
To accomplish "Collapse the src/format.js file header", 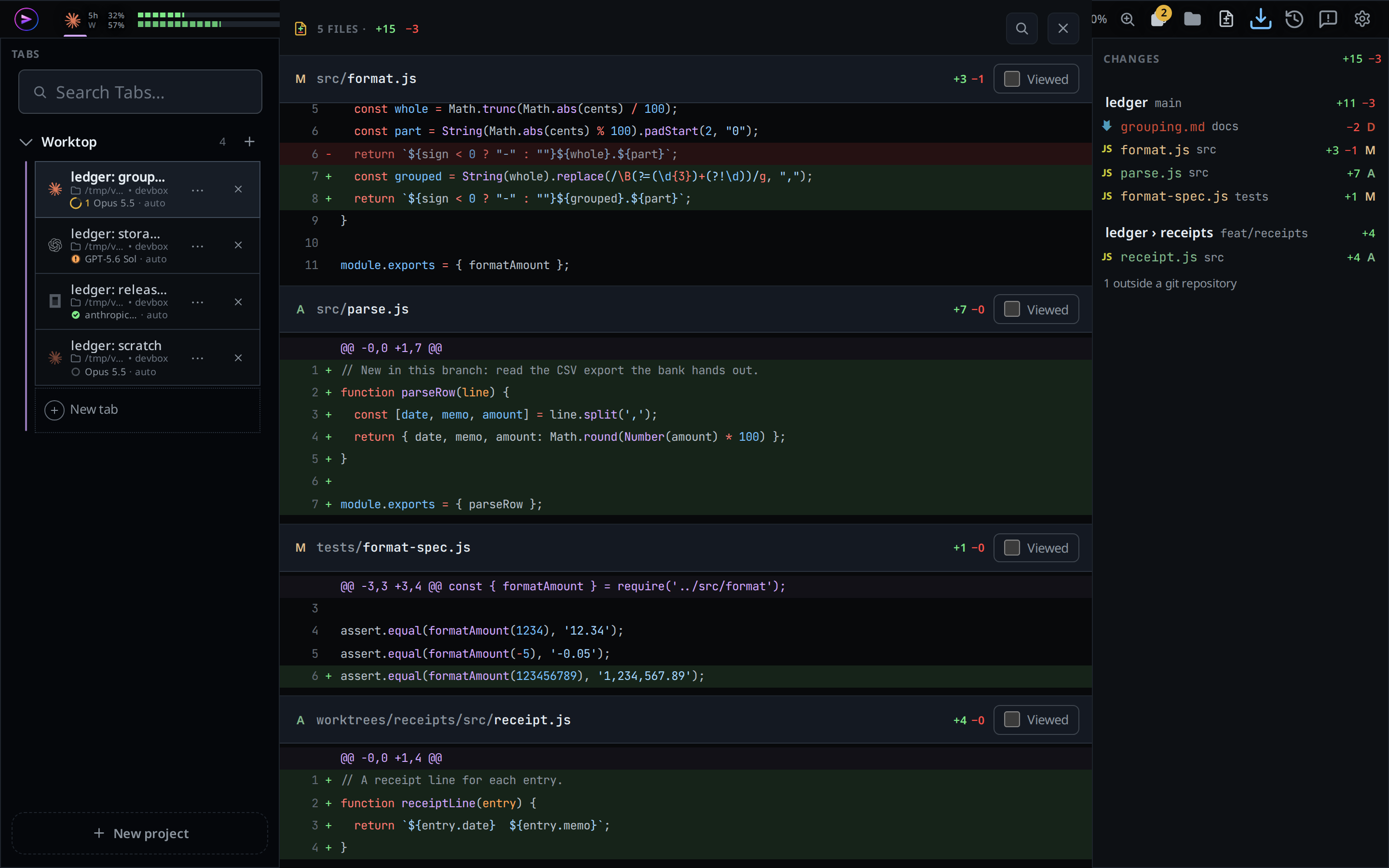I will coord(685,79).
